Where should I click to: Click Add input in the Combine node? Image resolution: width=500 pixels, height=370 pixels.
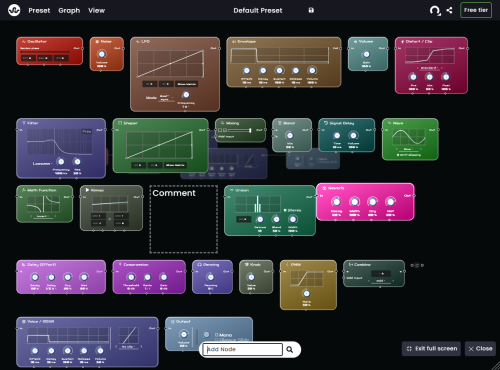click(x=354, y=278)
